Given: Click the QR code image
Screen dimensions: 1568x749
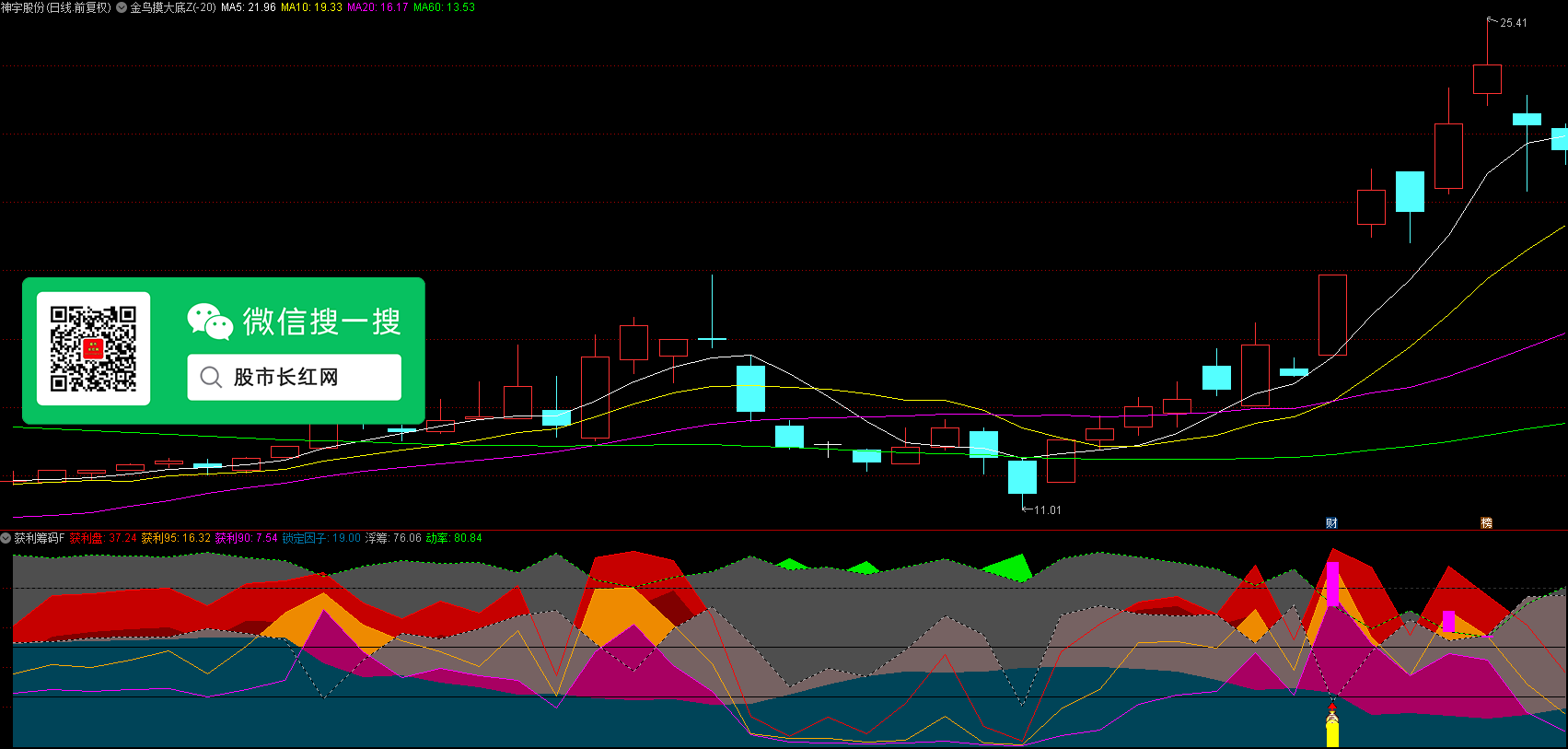Looking at the screenshot, I should [93, 348].
